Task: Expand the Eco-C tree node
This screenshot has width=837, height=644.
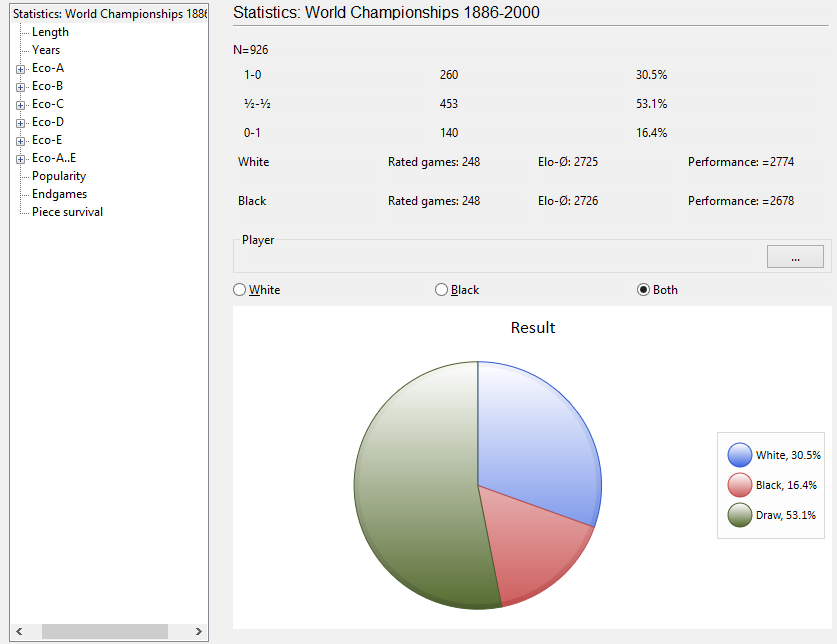Action: 20,104
